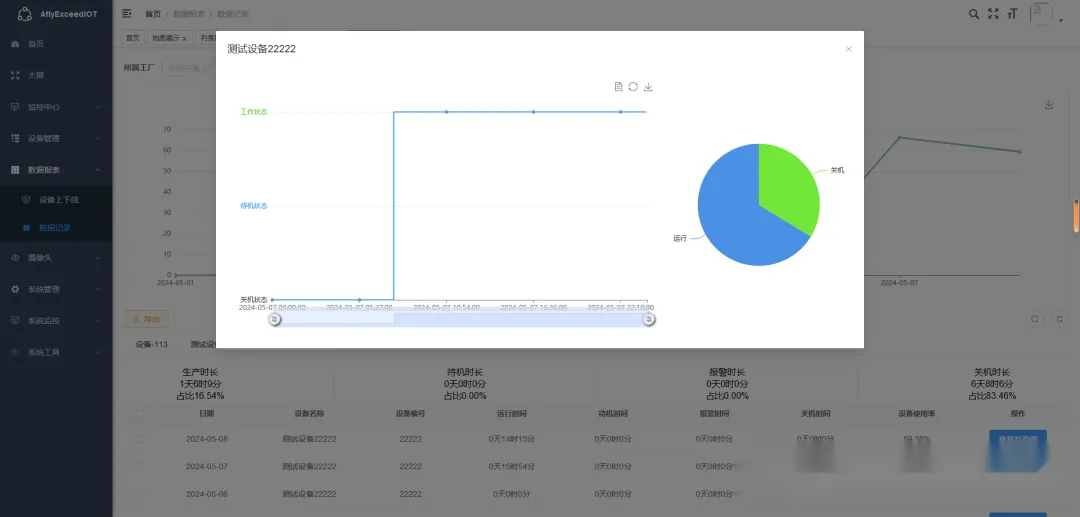The image size is (1080, 517).
Task: Click the 运行 pie legend label
Action: coord(680,238)
